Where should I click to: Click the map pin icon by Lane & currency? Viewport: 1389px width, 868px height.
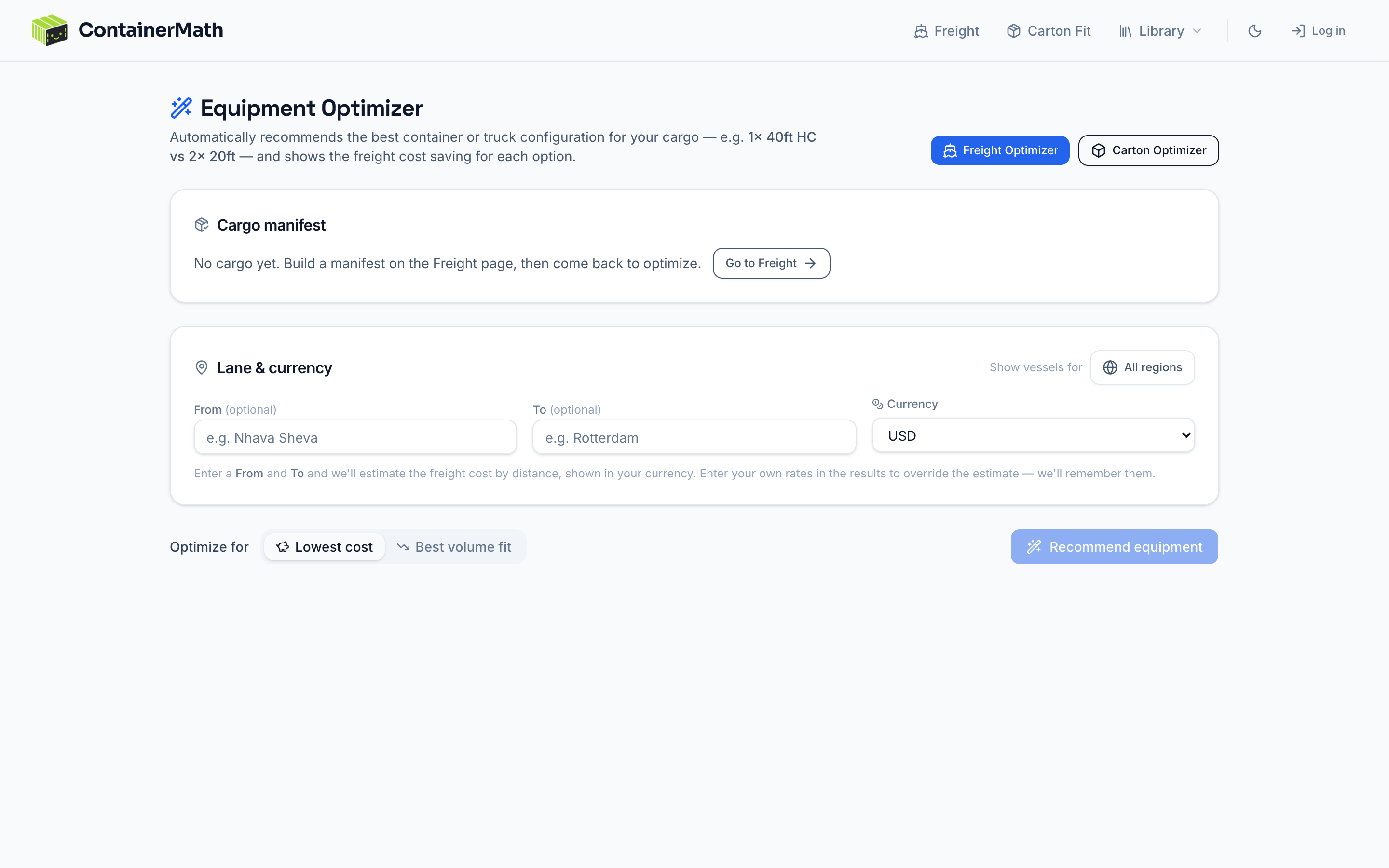pyautogui.click(x=202, y=367)
